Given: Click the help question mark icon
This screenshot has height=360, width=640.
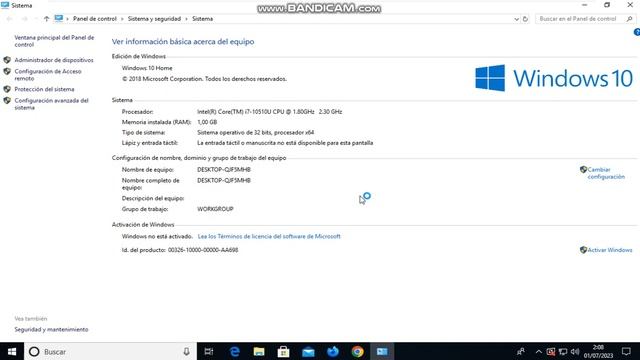Looking at the screenshot, I should coord(637,32).
